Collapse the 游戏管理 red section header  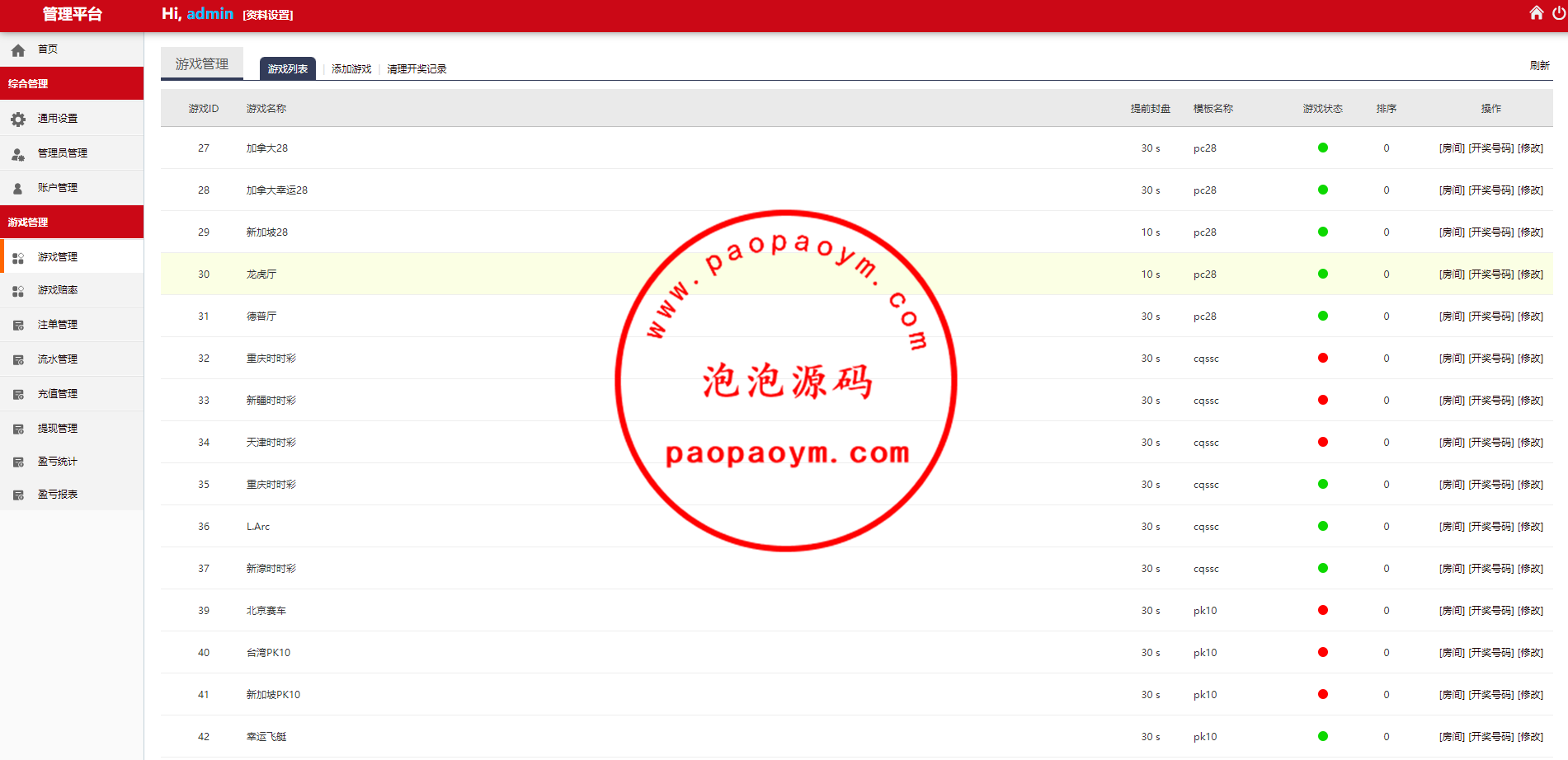[72, 222]
